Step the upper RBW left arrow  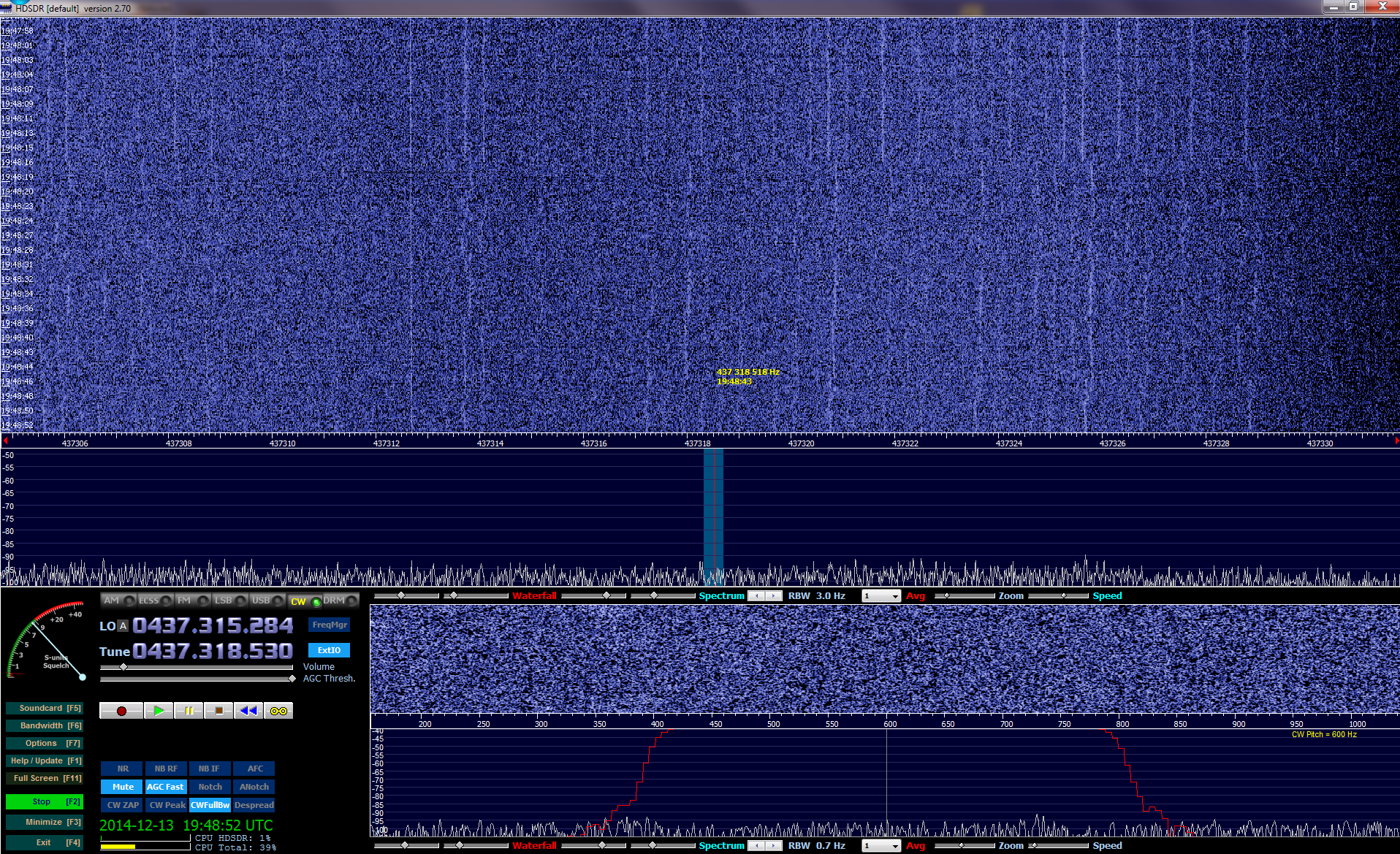757,596
